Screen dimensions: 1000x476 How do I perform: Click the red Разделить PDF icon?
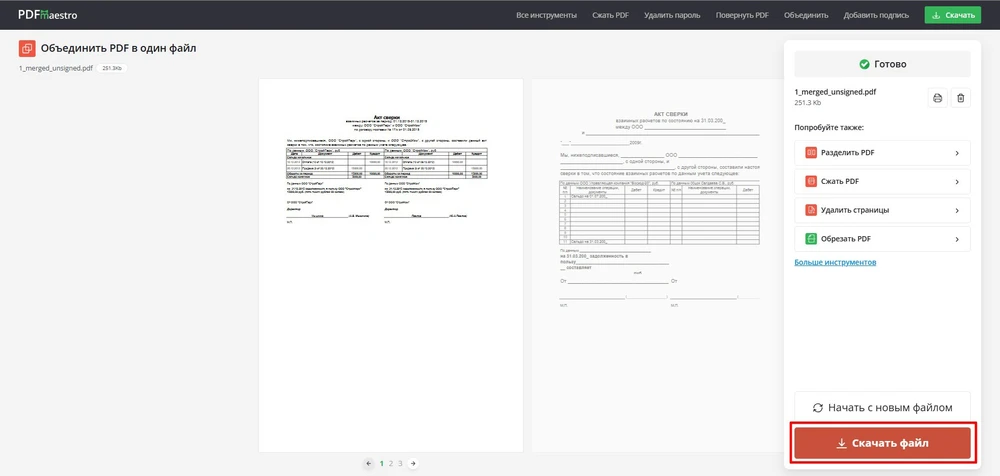(811, 153)
